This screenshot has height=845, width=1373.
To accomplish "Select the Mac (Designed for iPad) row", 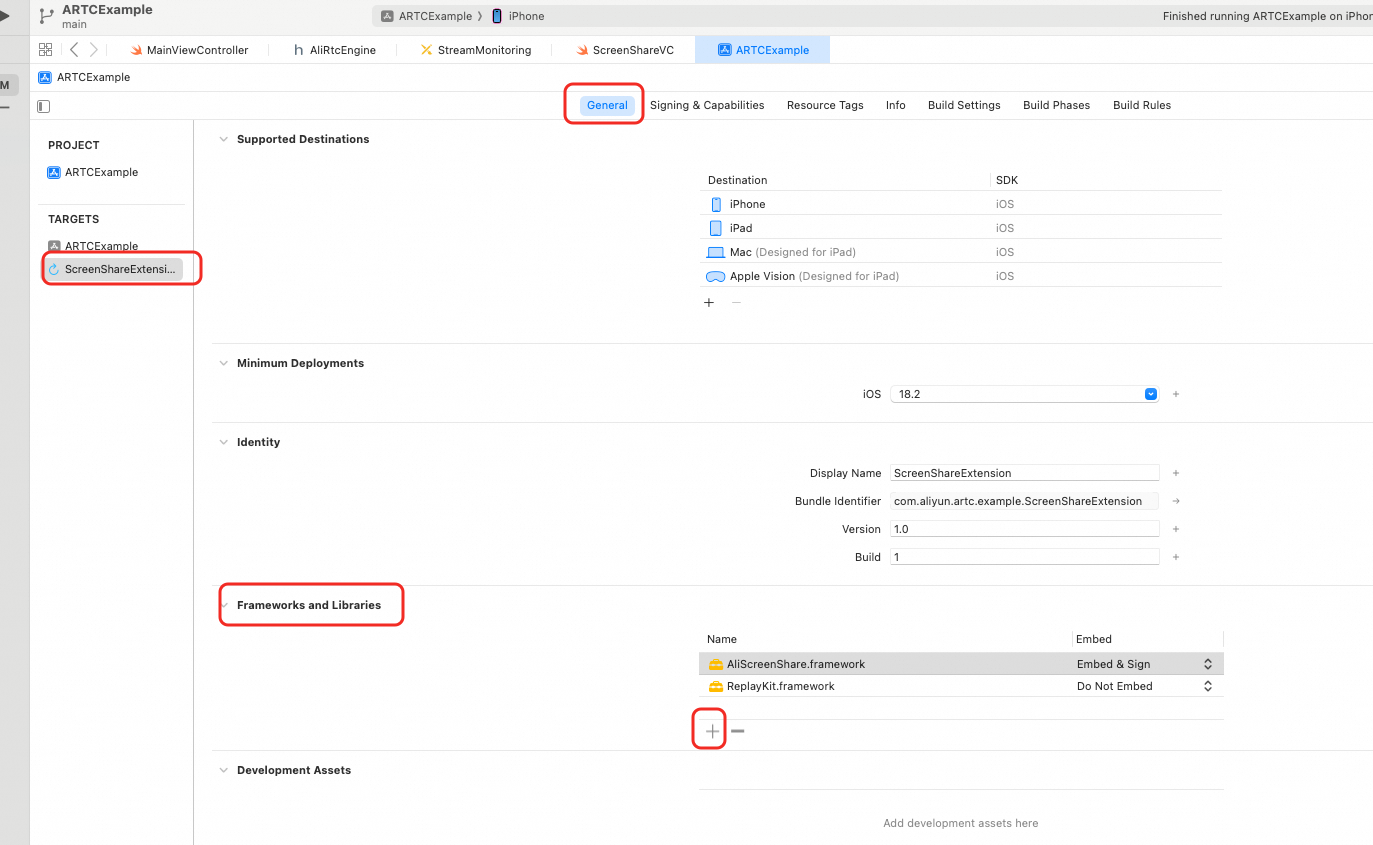I will click(x=960, y=252).
